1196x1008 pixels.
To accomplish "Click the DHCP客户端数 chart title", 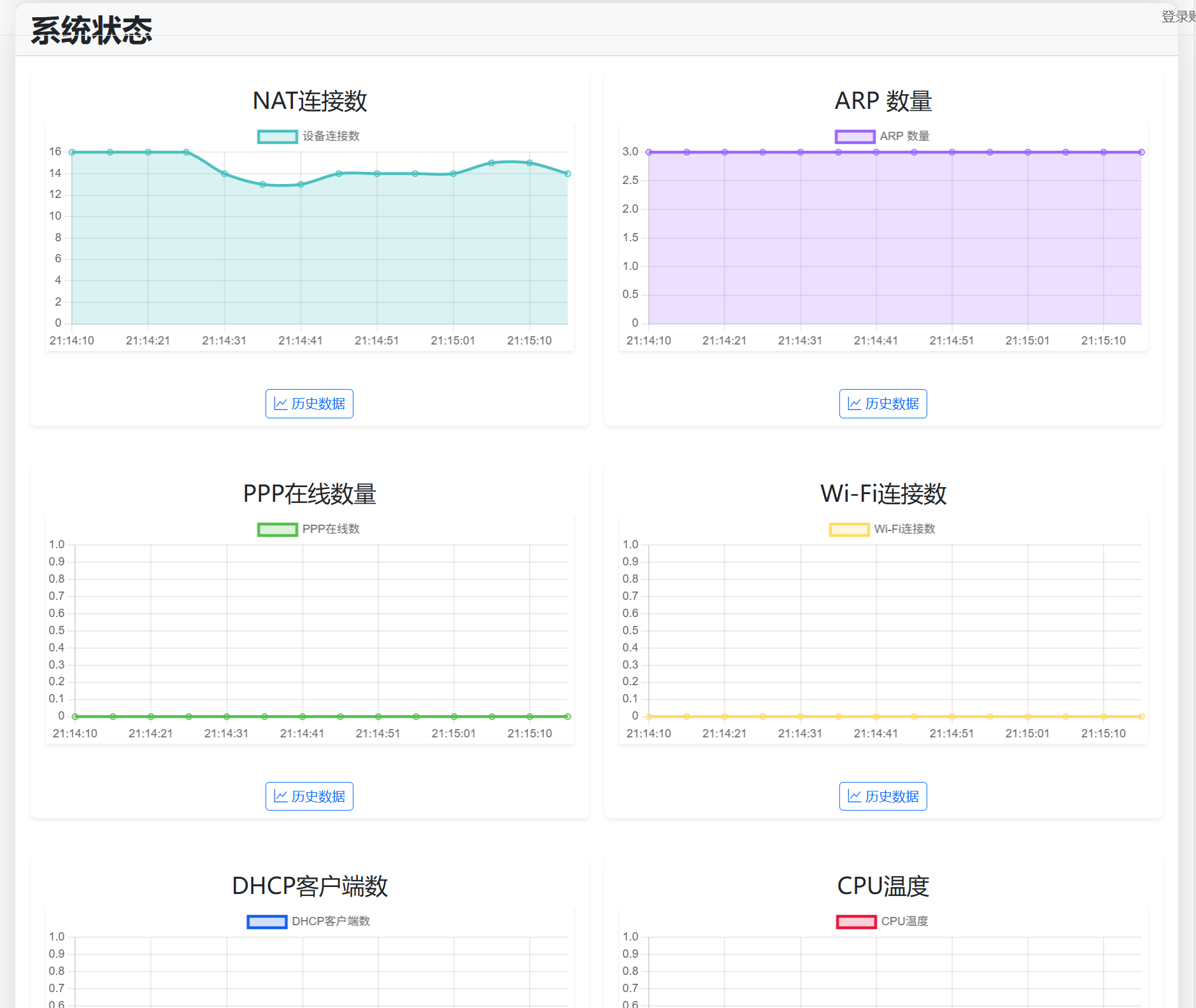I will point(310,886).
